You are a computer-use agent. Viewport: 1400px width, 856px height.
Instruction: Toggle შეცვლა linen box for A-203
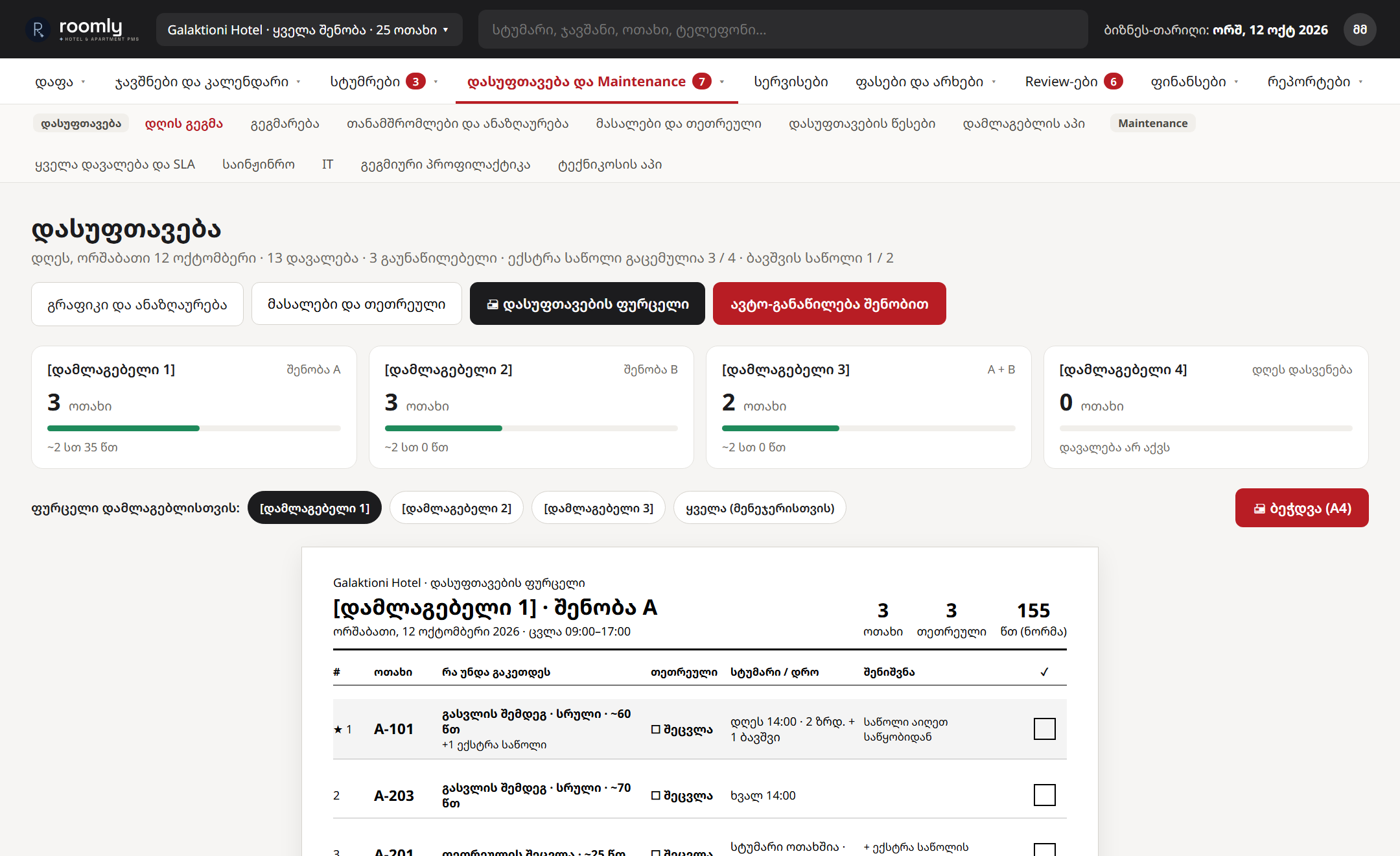click(655, 796)
